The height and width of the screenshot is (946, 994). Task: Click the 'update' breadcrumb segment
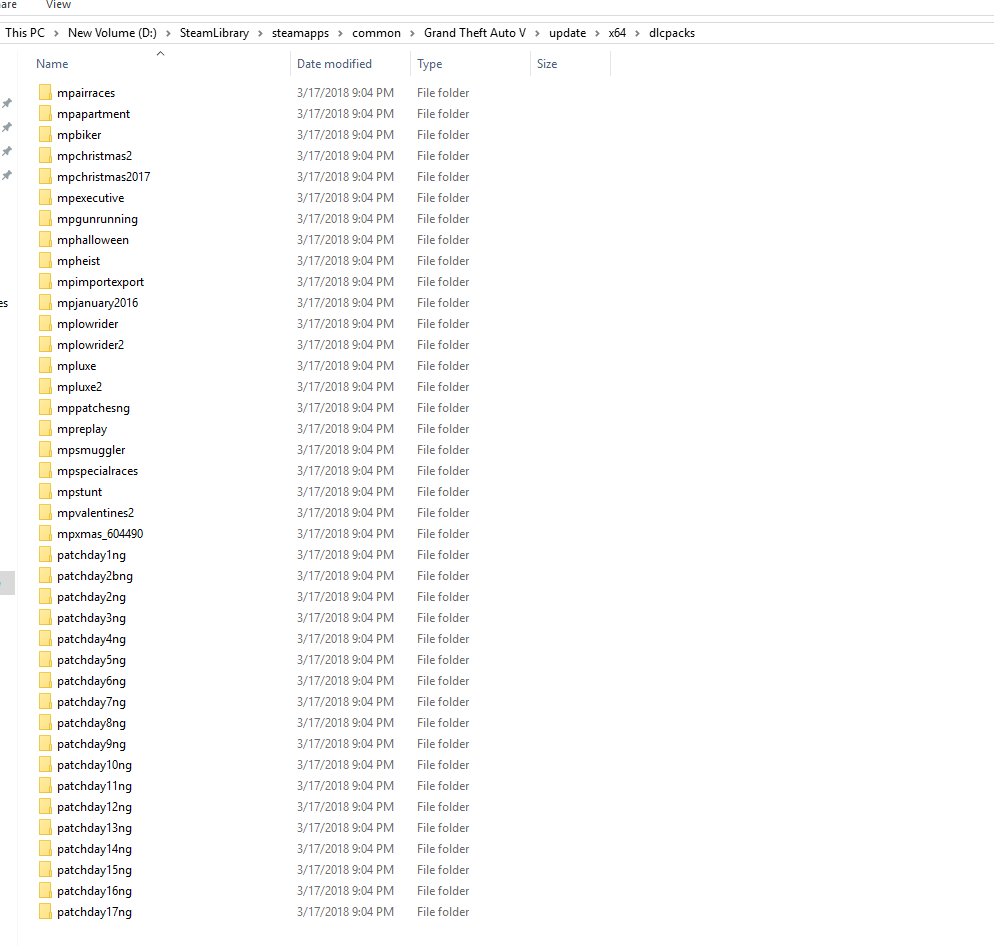[567, 33]
